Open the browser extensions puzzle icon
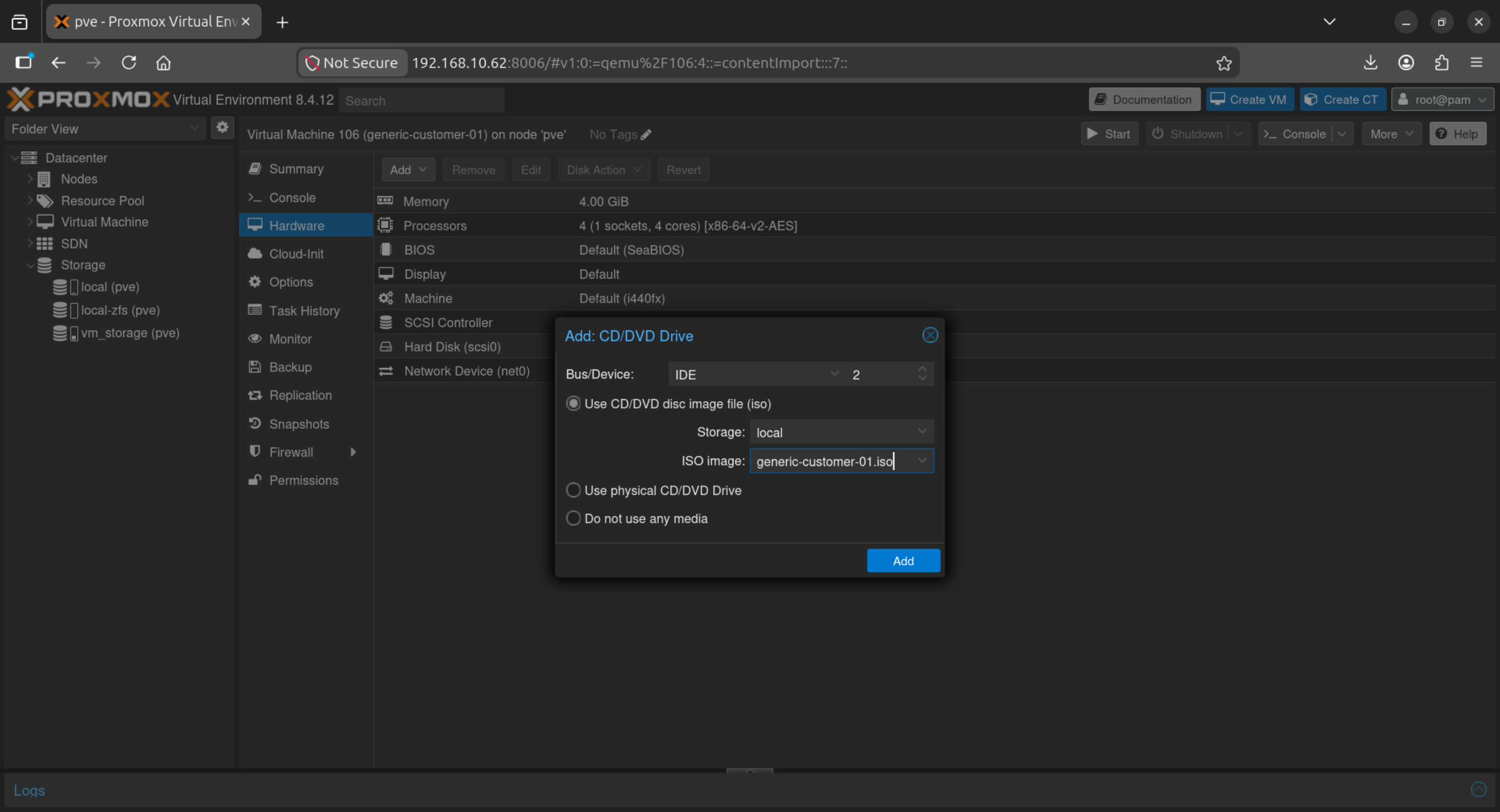 [x=1441, y=62]
